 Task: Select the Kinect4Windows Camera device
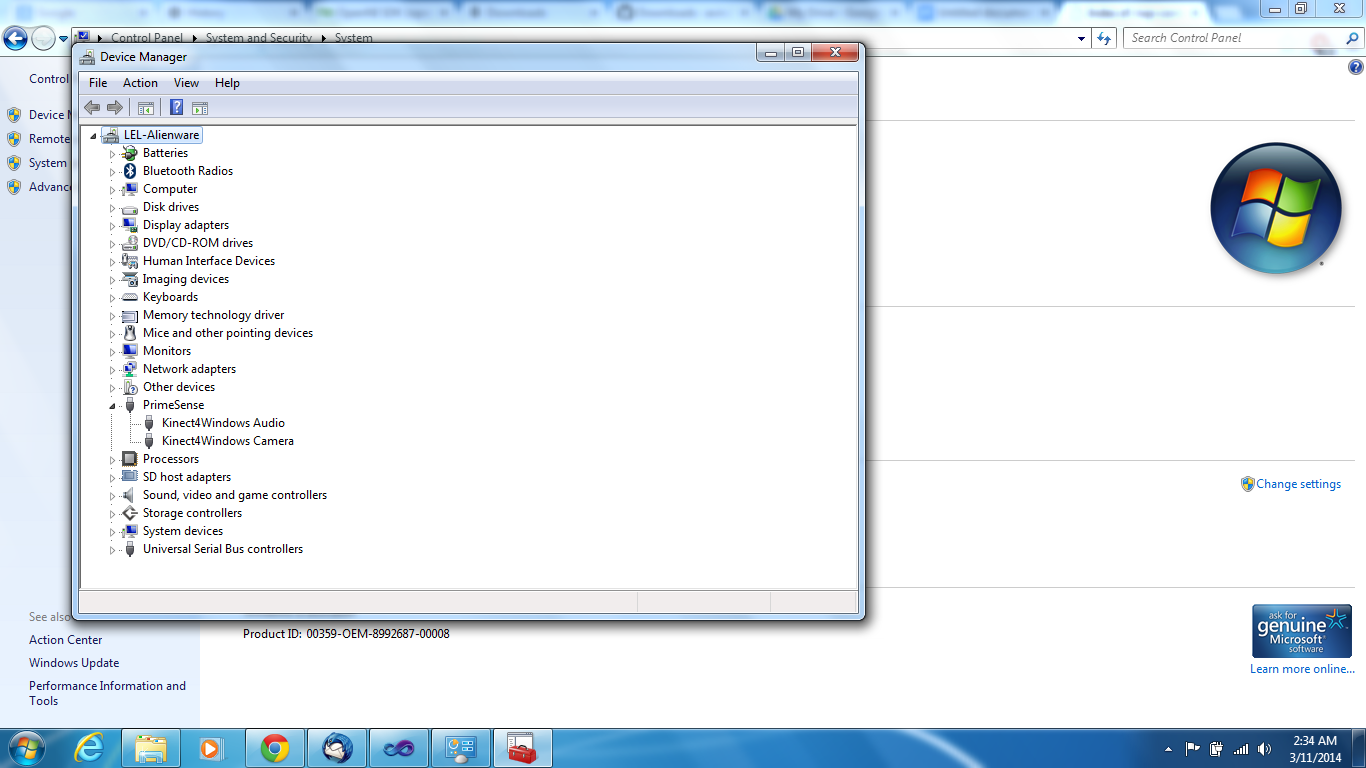(x=227, y=441)
